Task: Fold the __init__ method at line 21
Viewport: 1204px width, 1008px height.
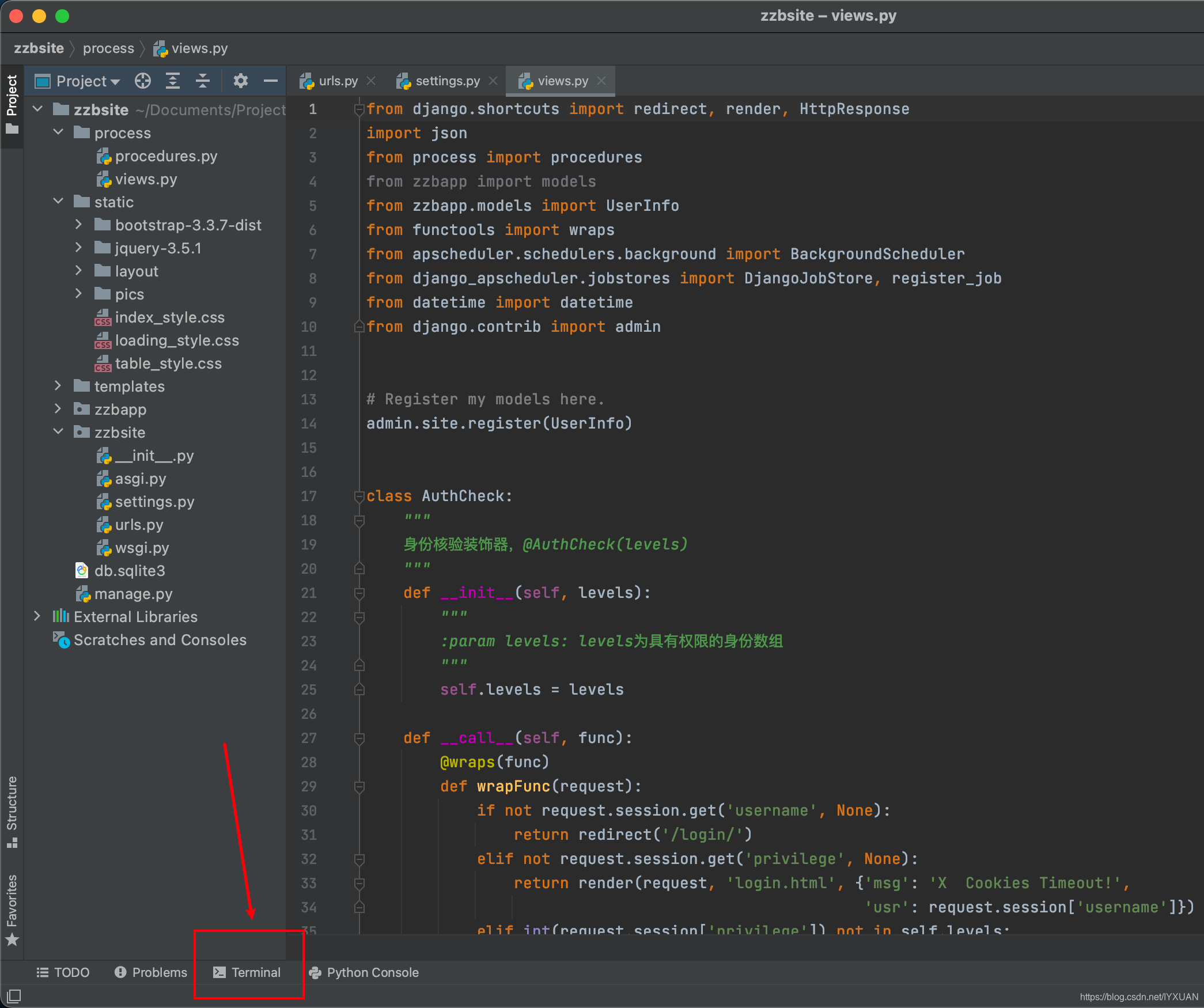Action: pos(359,593)
